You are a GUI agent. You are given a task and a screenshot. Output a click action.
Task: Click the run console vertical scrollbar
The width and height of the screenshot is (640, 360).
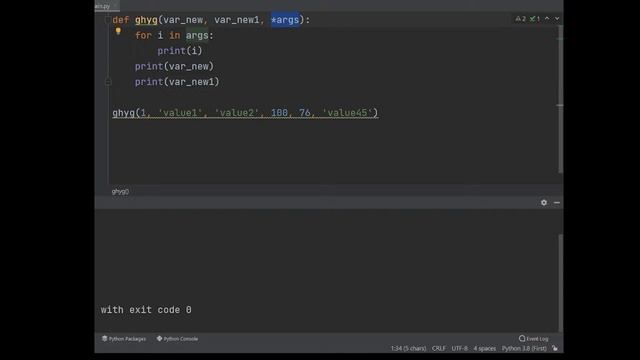point(560,283)
